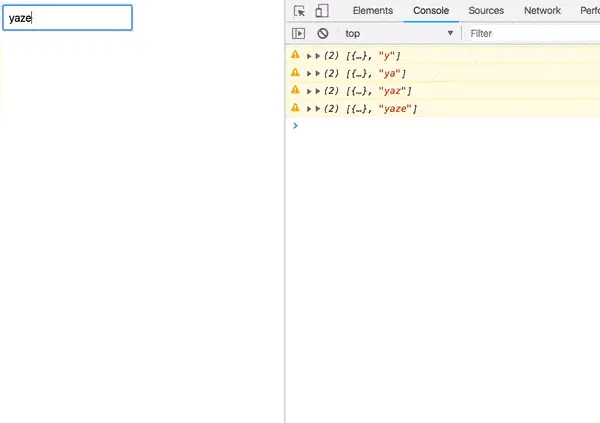Expand the "yaze" log entry array
600x423 pixels.
tap(319, 108)
